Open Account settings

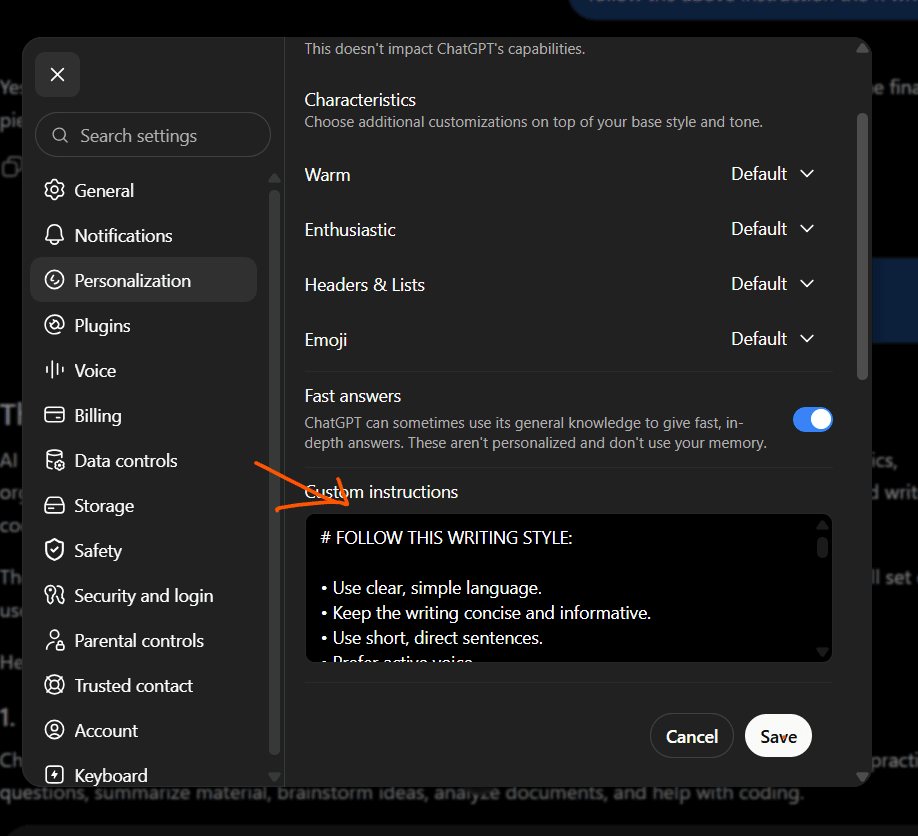143,731
